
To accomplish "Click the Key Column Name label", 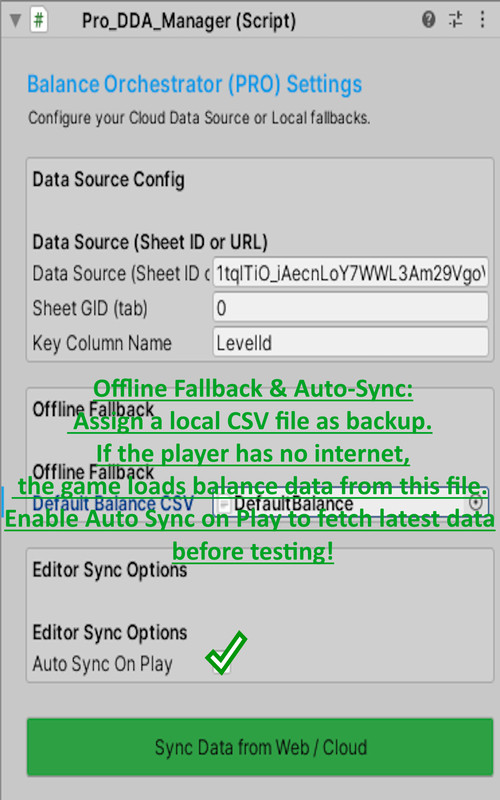I will 102,343.
